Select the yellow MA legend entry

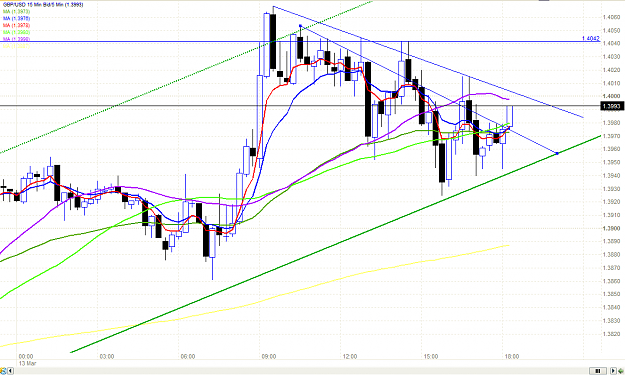(x=16, y=46)
